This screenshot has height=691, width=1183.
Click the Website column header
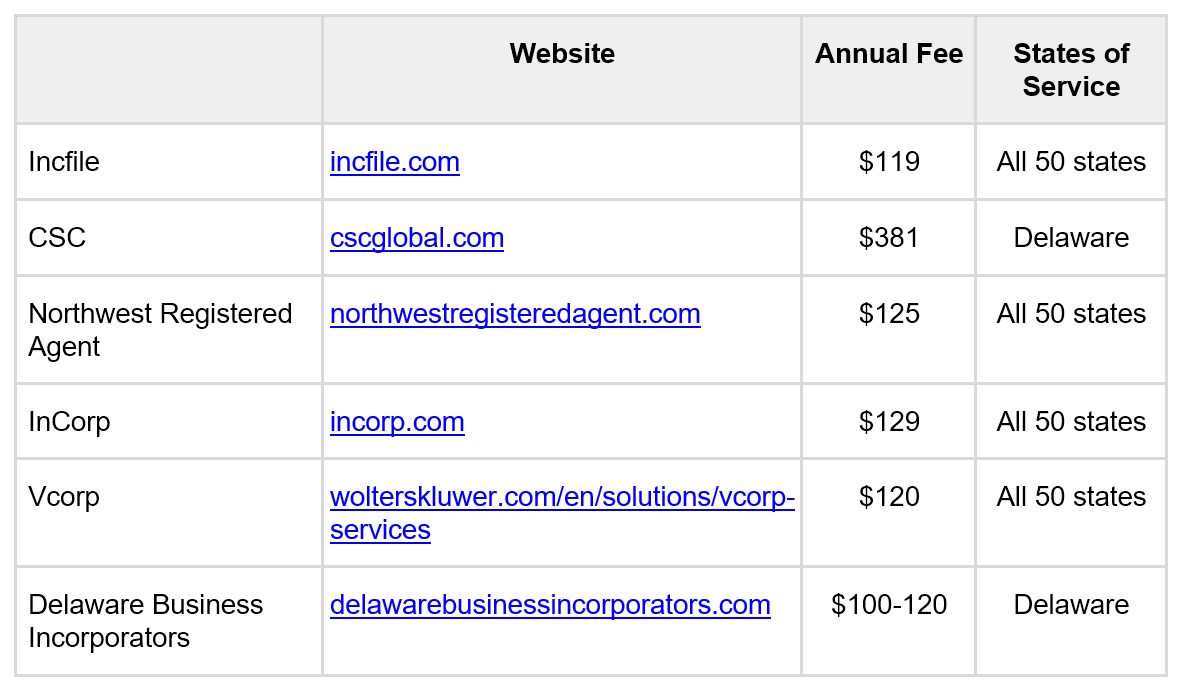click(562, 53)
